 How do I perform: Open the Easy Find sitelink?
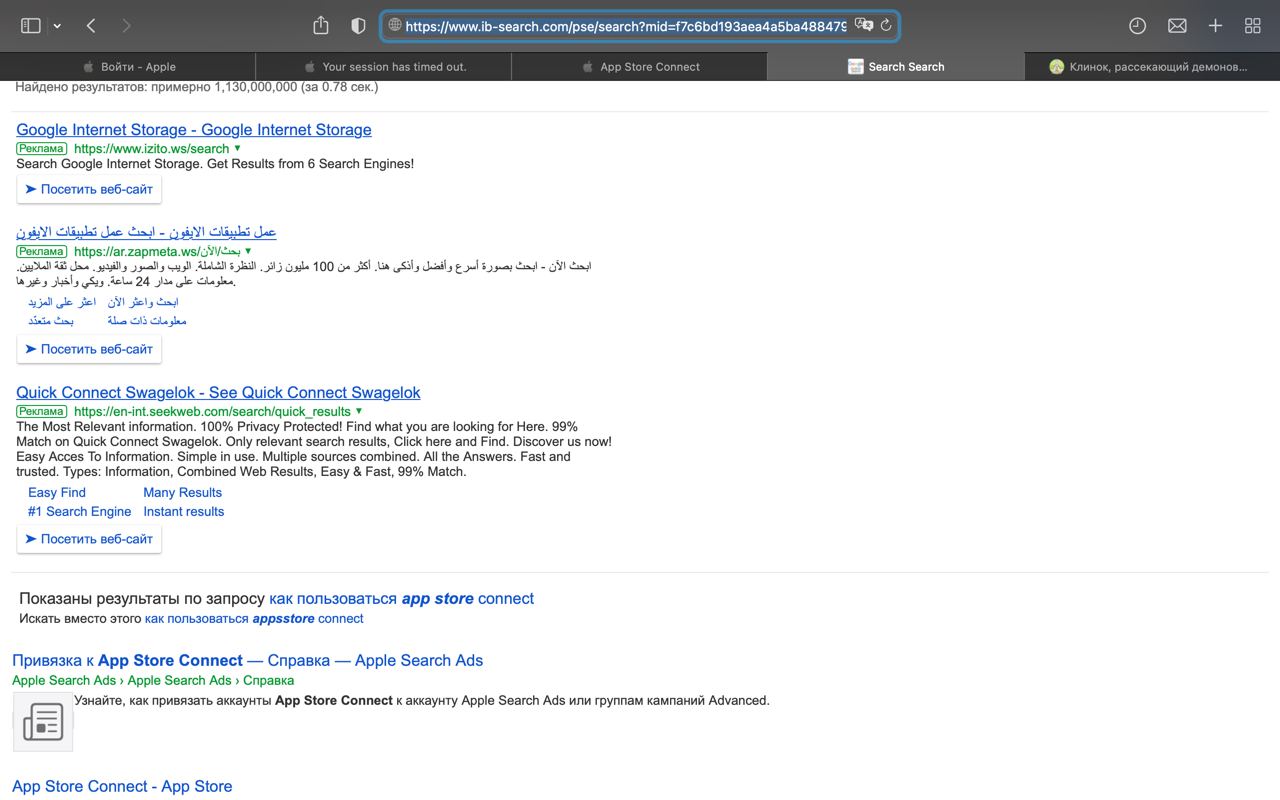click(57, 492)
